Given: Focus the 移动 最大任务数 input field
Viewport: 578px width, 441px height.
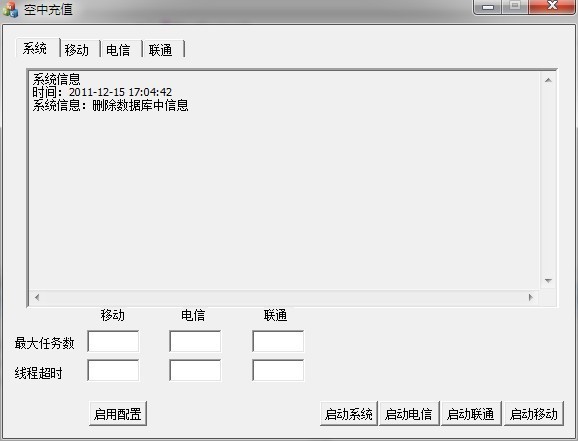Looking at the screenshot, I should pyautogui.click(x=113, y=341).
